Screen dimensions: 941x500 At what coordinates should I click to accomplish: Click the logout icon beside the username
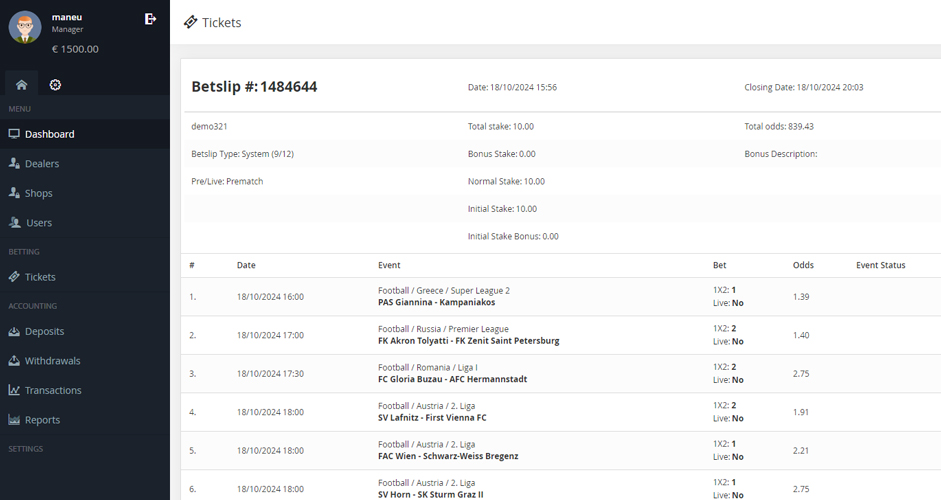tap(150, 19)
